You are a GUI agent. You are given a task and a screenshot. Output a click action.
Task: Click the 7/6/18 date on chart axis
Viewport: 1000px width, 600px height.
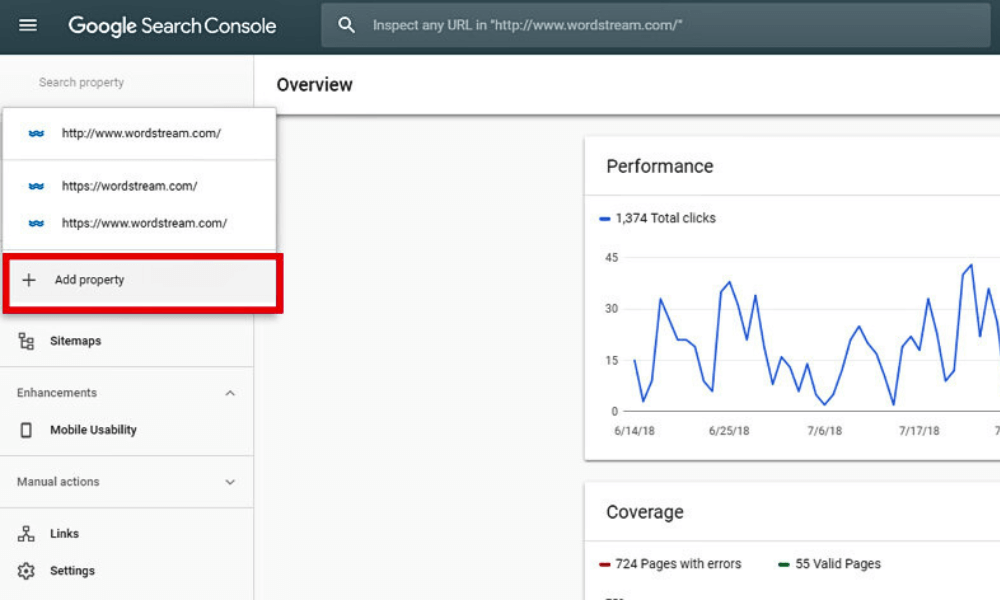click(825, 431)
